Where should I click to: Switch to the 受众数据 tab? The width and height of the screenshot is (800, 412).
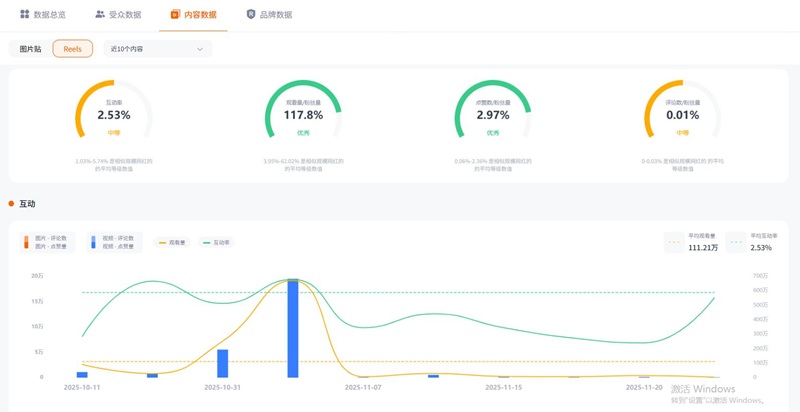(x=118, y=15)
